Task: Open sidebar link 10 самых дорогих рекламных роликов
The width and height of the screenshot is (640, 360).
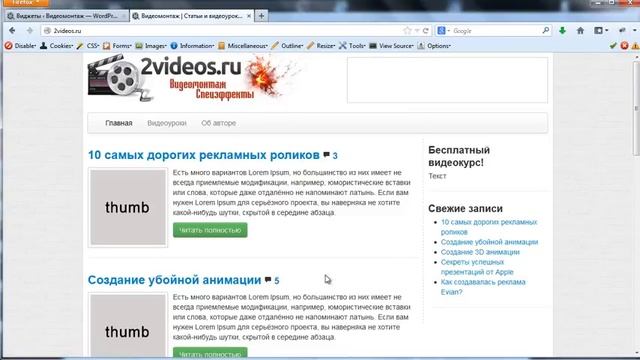Action: [489, 227]
